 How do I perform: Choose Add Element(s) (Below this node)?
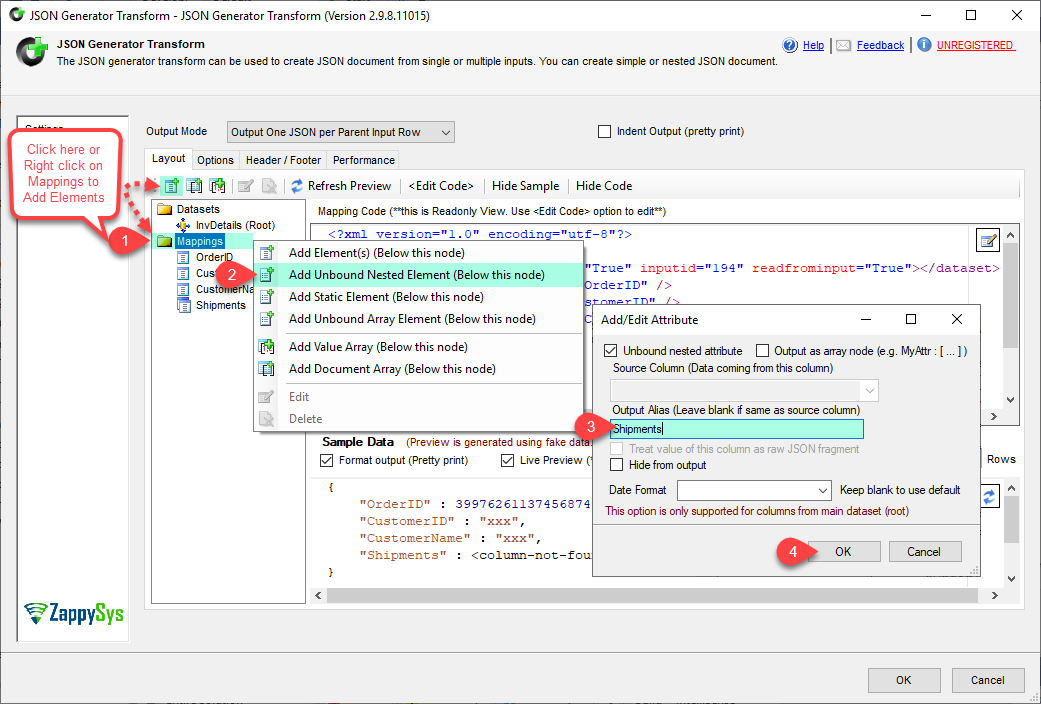418,253
